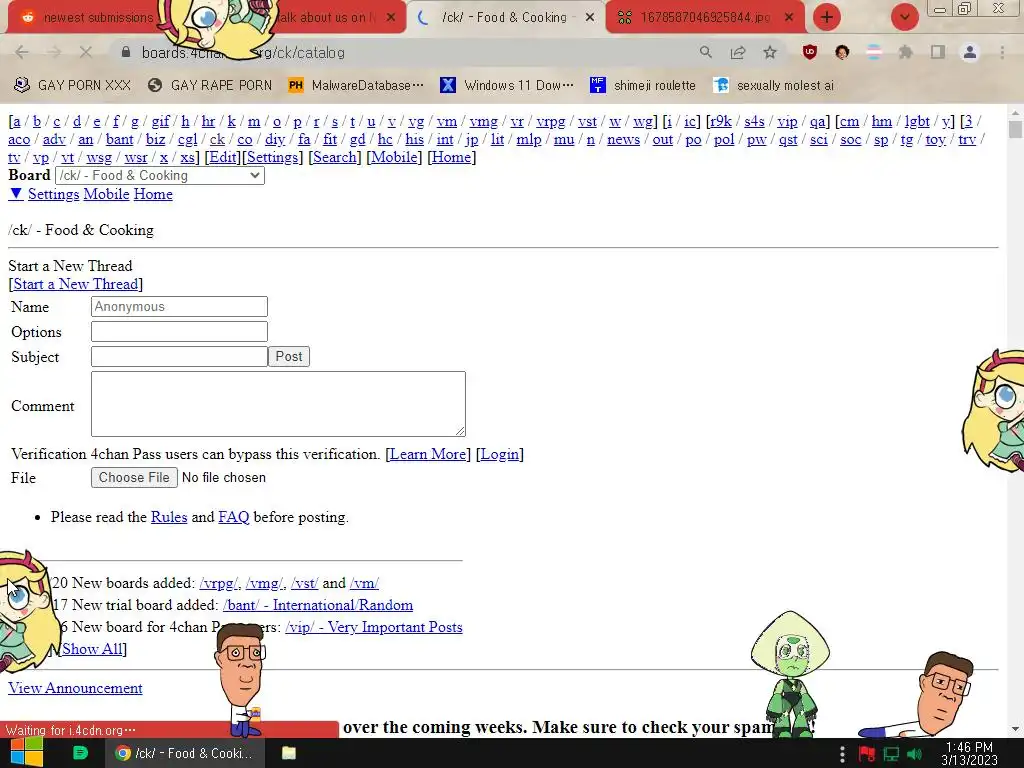Image resolution: width=1024 pixels, height=768 pixels.
Task: Open the Board selection dropdown
Action: pyautogui.click(x=160, y=175)
